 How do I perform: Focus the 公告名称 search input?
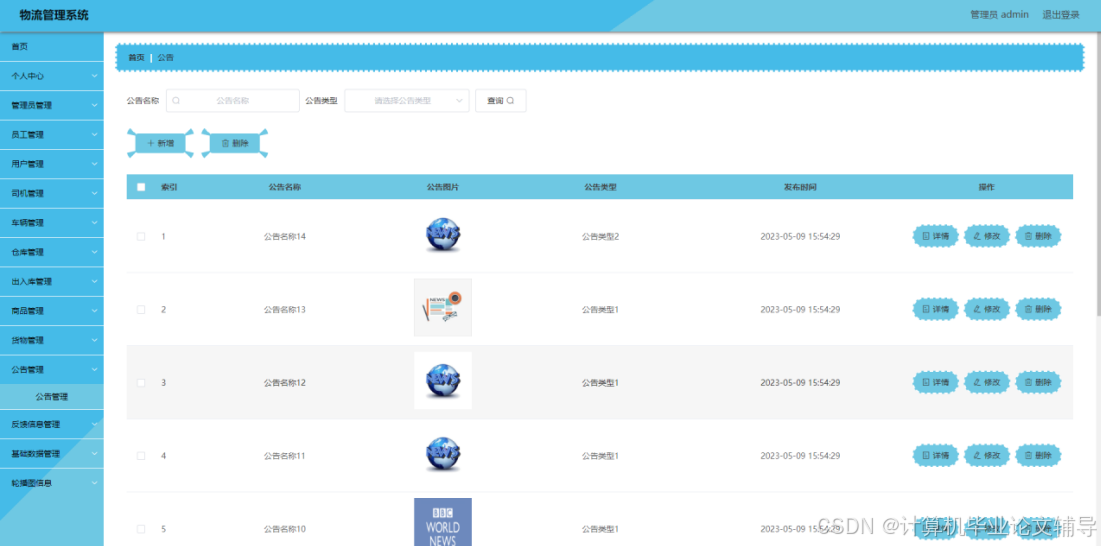pos(232,100)
